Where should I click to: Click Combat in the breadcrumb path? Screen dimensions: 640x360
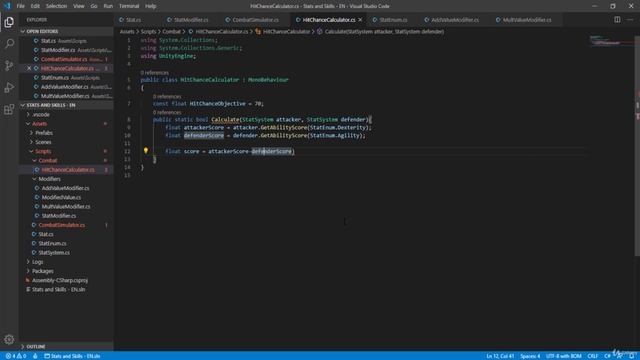tap(171, 31)
